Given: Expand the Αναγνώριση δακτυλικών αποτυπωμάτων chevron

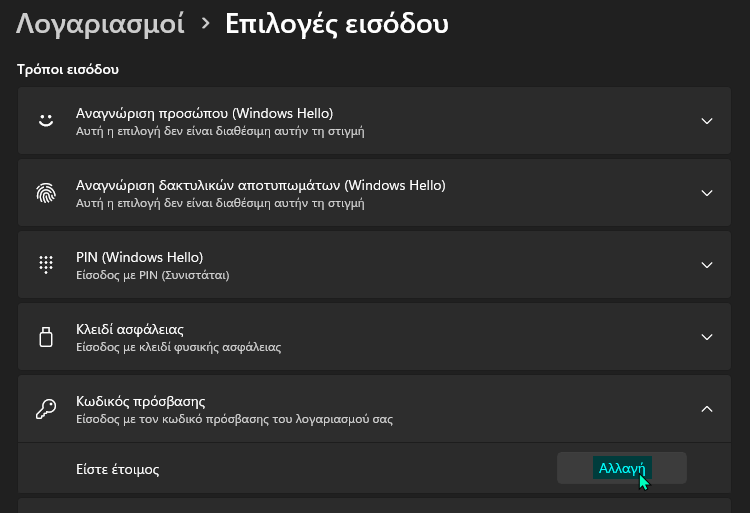Looking at the screenshot, I should [x=706, y=193].
